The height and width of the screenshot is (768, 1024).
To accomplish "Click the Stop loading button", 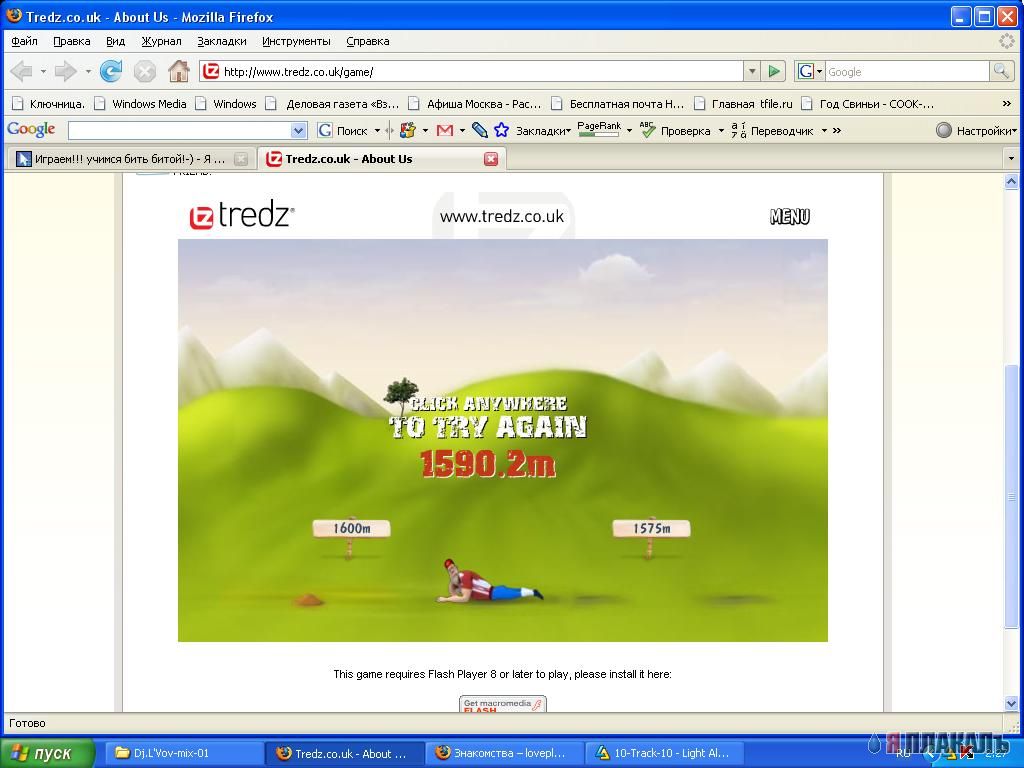I will [x=144, y=71].
